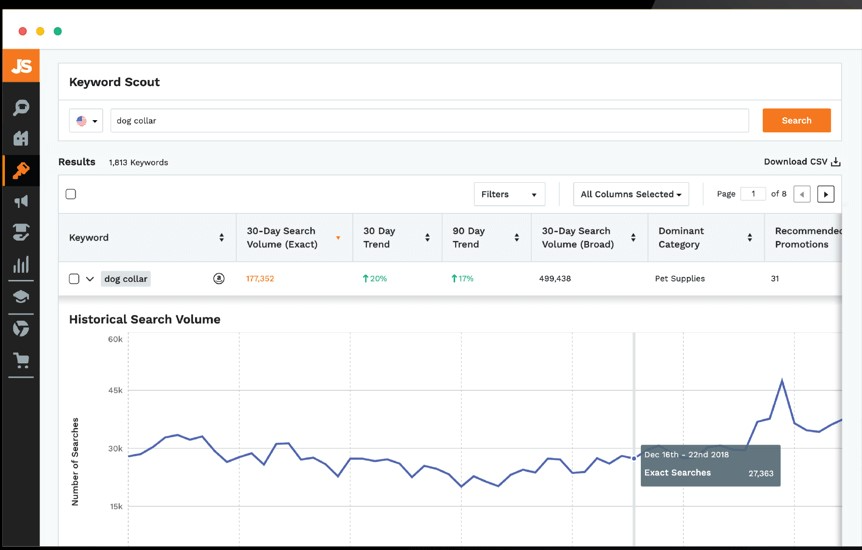Click the Chrome extension sidebar icon
Viewport: 862px width, 550px height.
[20, 328]
